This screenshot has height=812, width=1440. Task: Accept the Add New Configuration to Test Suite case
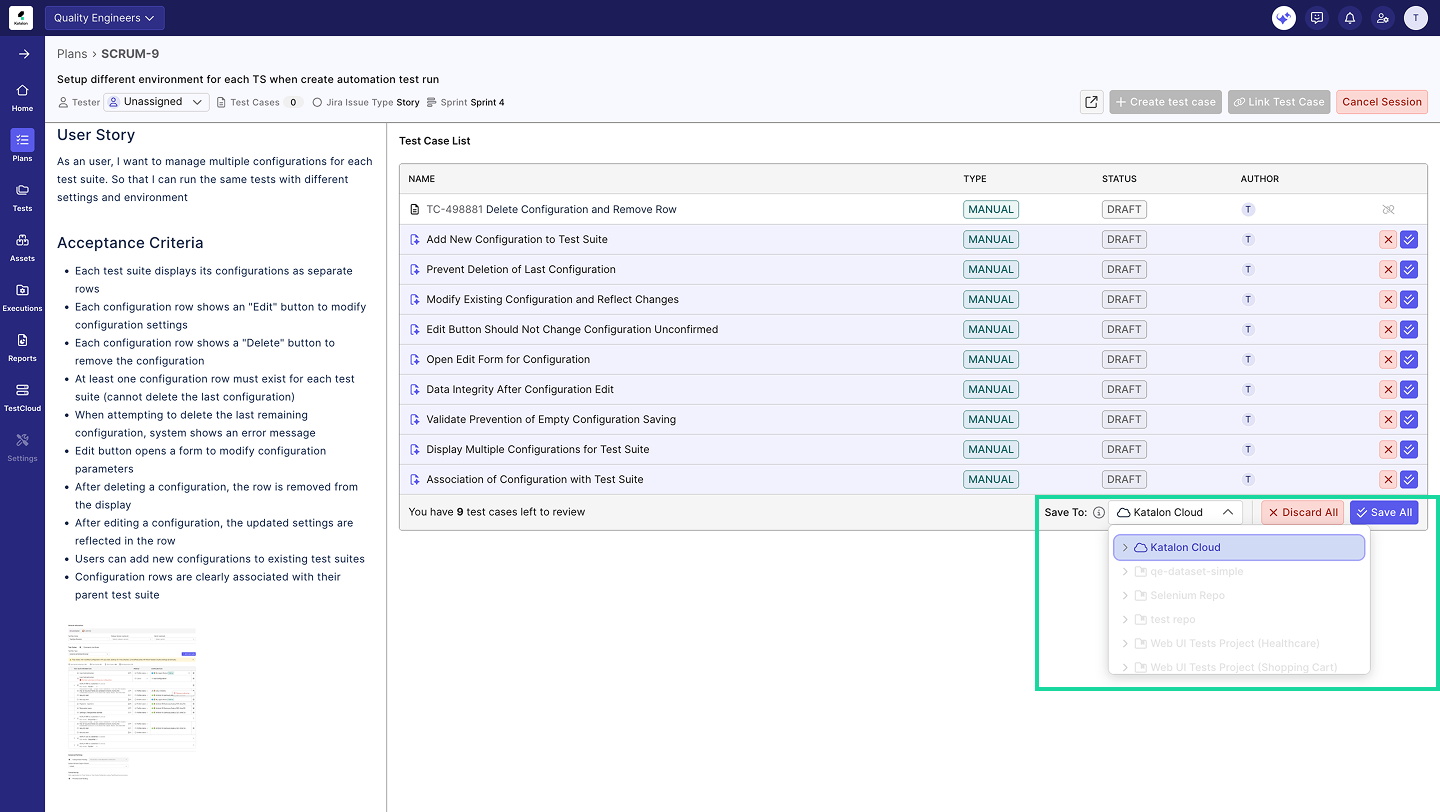click(1409, 239)
